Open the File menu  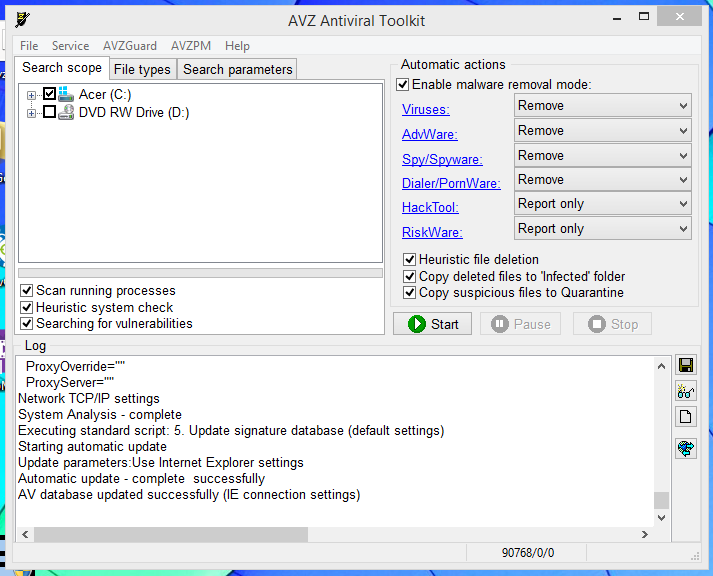coord(29,46)
